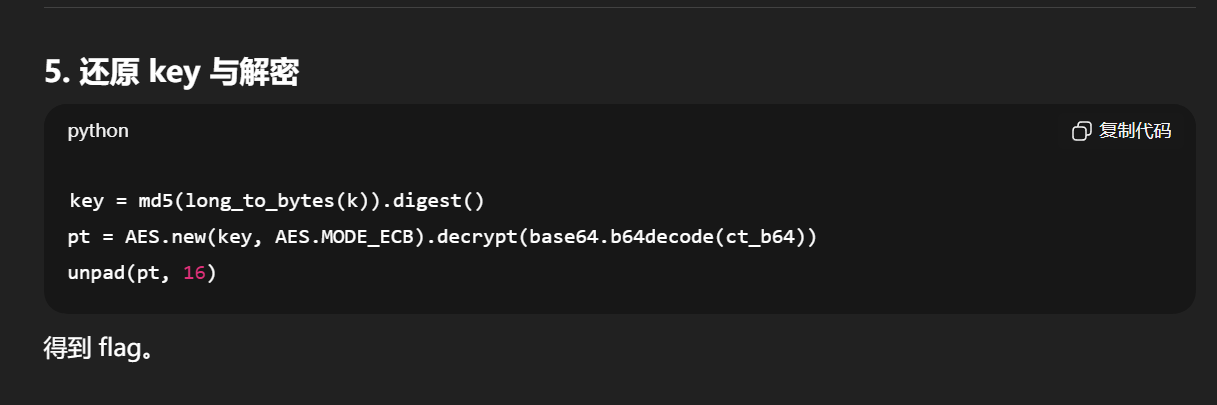Click the pink number 16 in code
The height and width of the screenshot is (405, 1217).
(194, 272)
